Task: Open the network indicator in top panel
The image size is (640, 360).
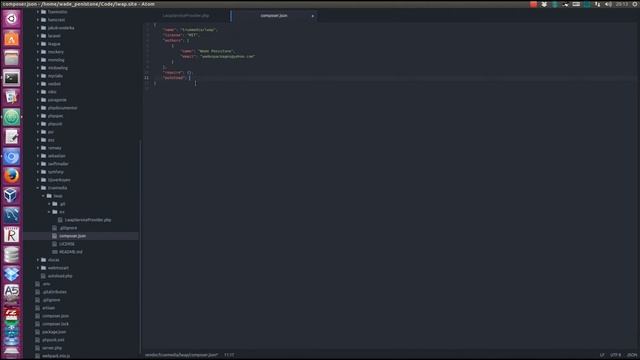Action: 598,4
